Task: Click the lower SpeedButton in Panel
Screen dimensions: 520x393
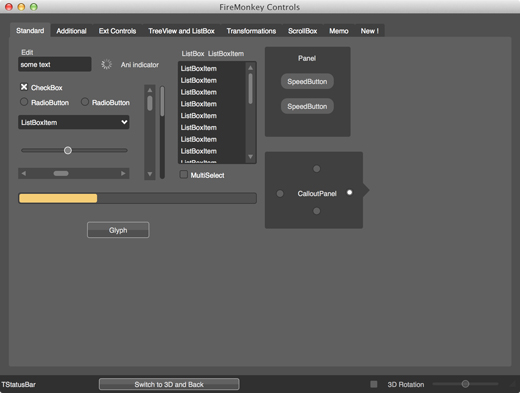Action: click(307, 106)
